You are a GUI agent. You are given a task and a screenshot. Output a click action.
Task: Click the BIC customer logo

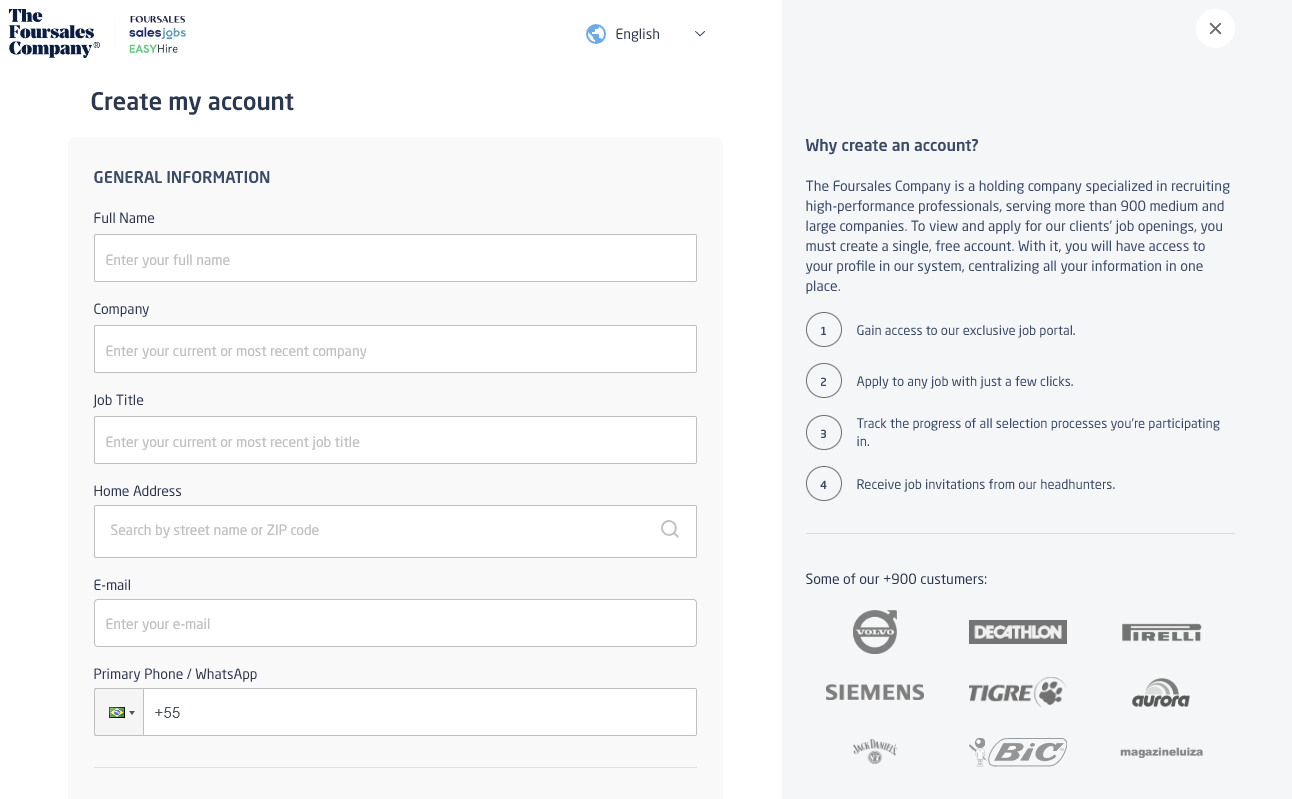click(1017, 751)
